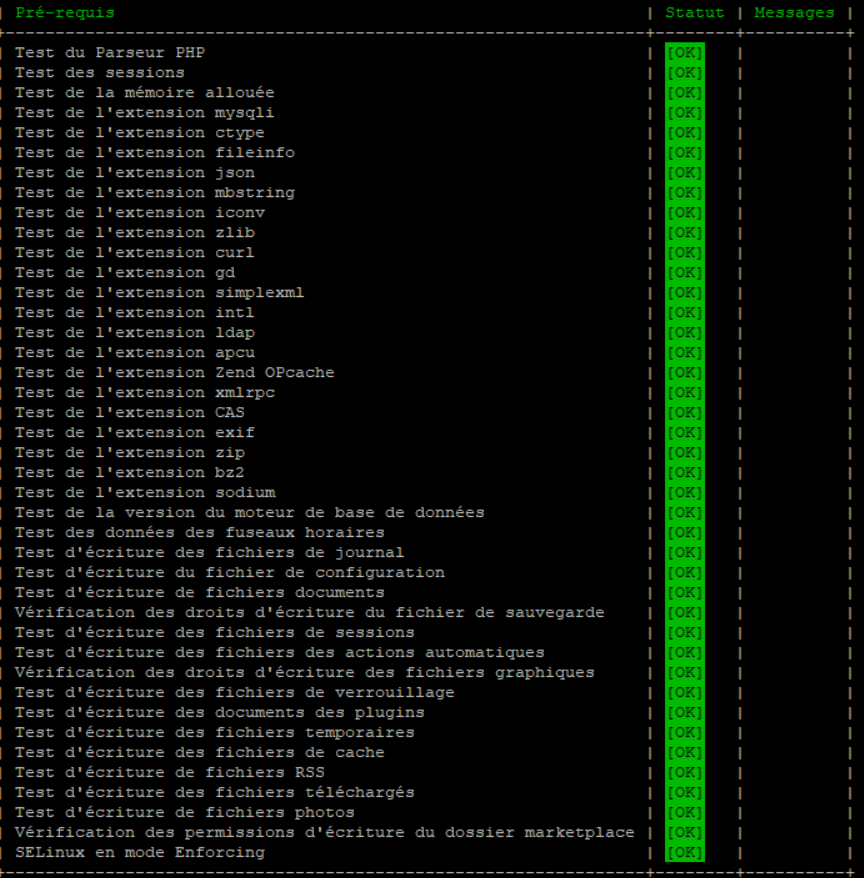Select 'Test d'écriture des fichiers de verrouillage'
The image size is (864, 878).
(235, 693)
